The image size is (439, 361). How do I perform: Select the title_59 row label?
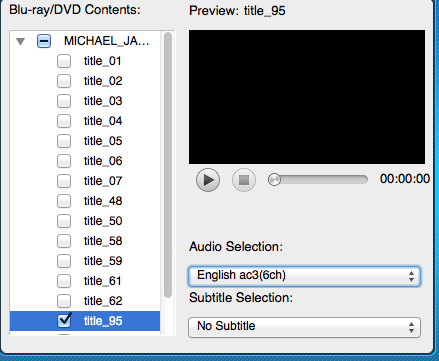103,261
